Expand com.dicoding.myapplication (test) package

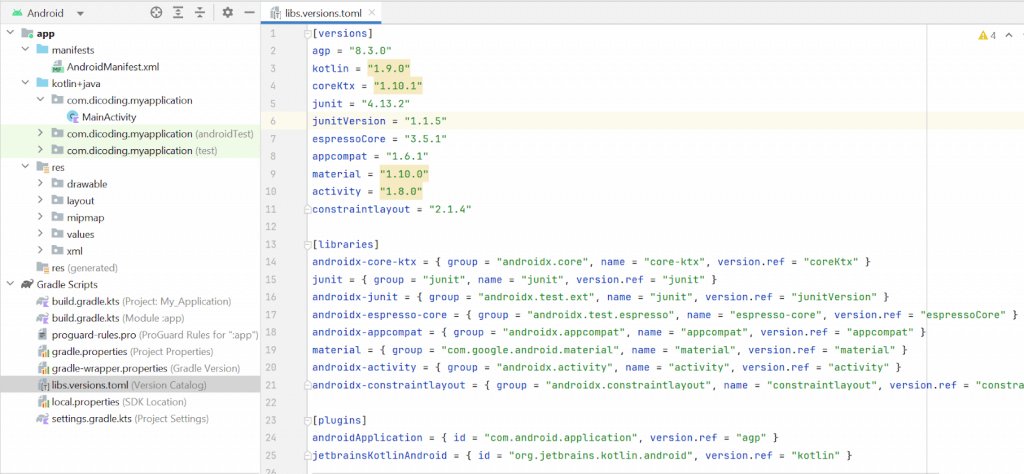40,150
